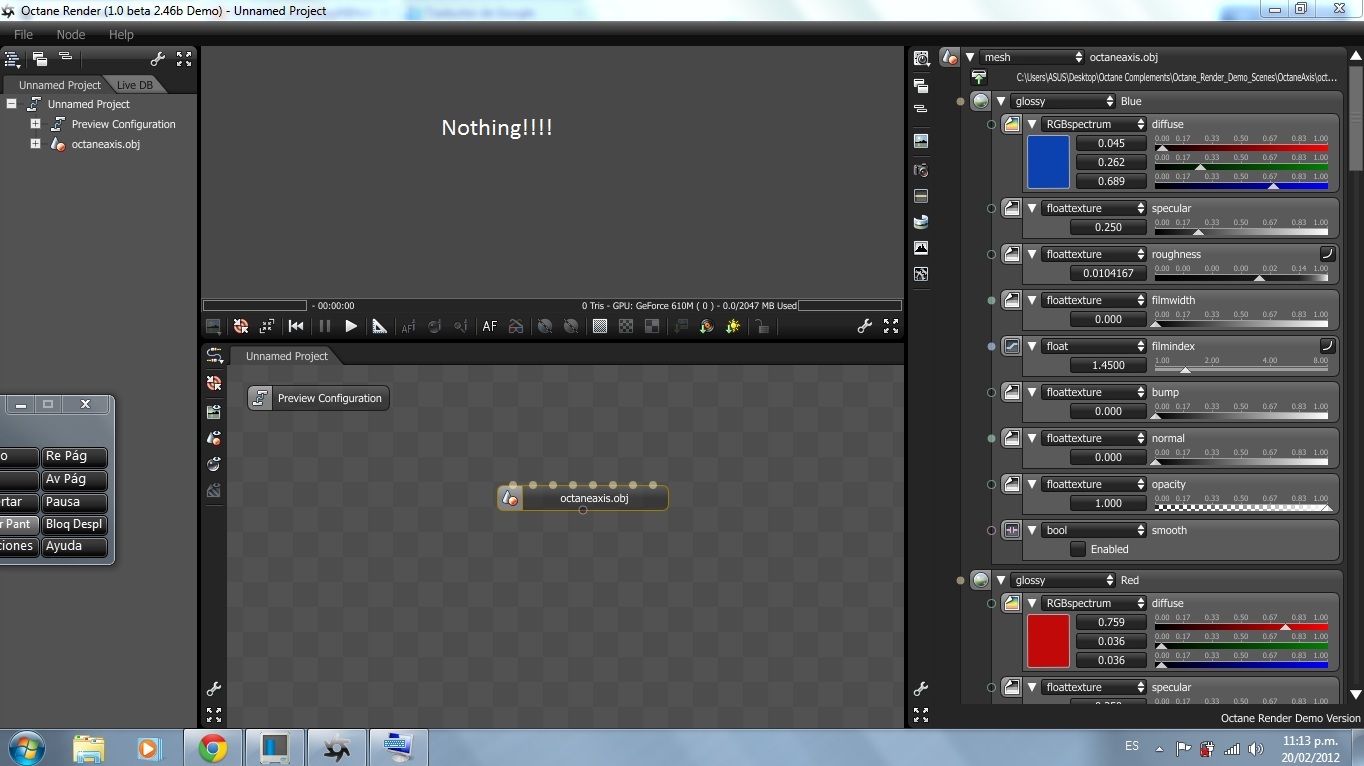This screenshot has height=766, width=1364.
Task: Open the File menu
Action: [x=23, y=34]
